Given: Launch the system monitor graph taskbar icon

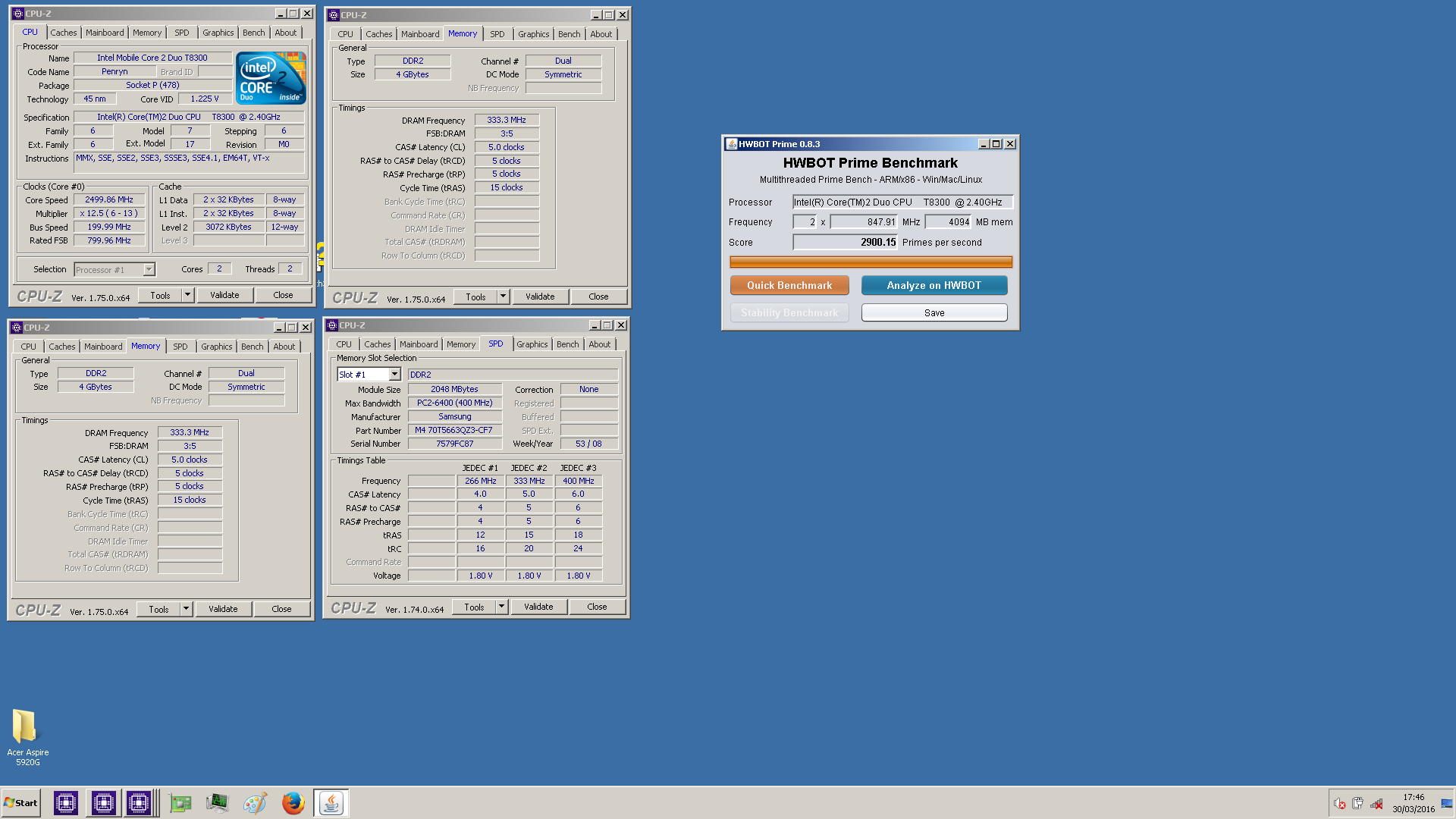Looking at the screenshot, I should [217, 803].
